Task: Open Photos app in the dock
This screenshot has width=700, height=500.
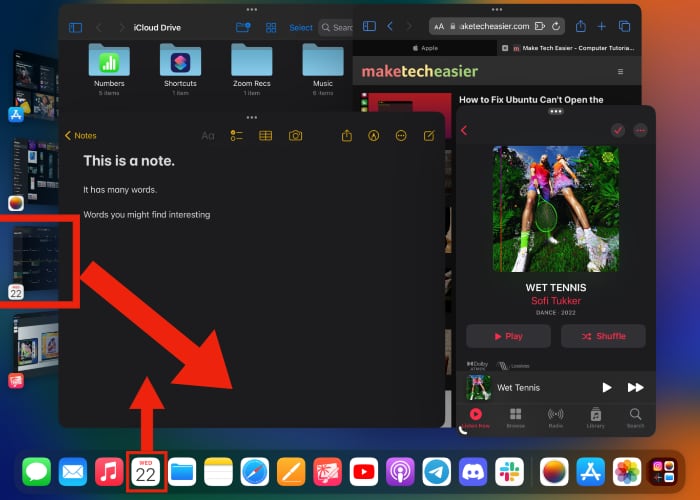Action: coord(627,471)
